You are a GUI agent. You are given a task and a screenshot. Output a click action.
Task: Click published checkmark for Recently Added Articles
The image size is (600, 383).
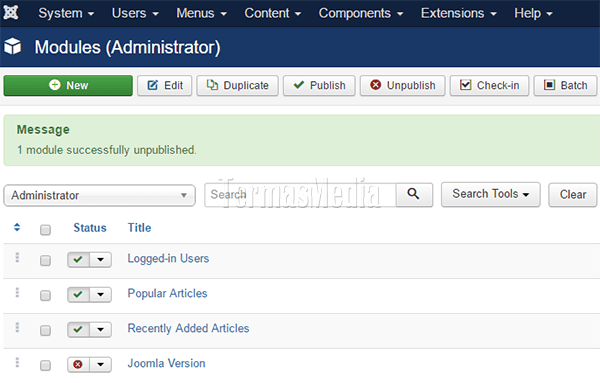point(78,329)
